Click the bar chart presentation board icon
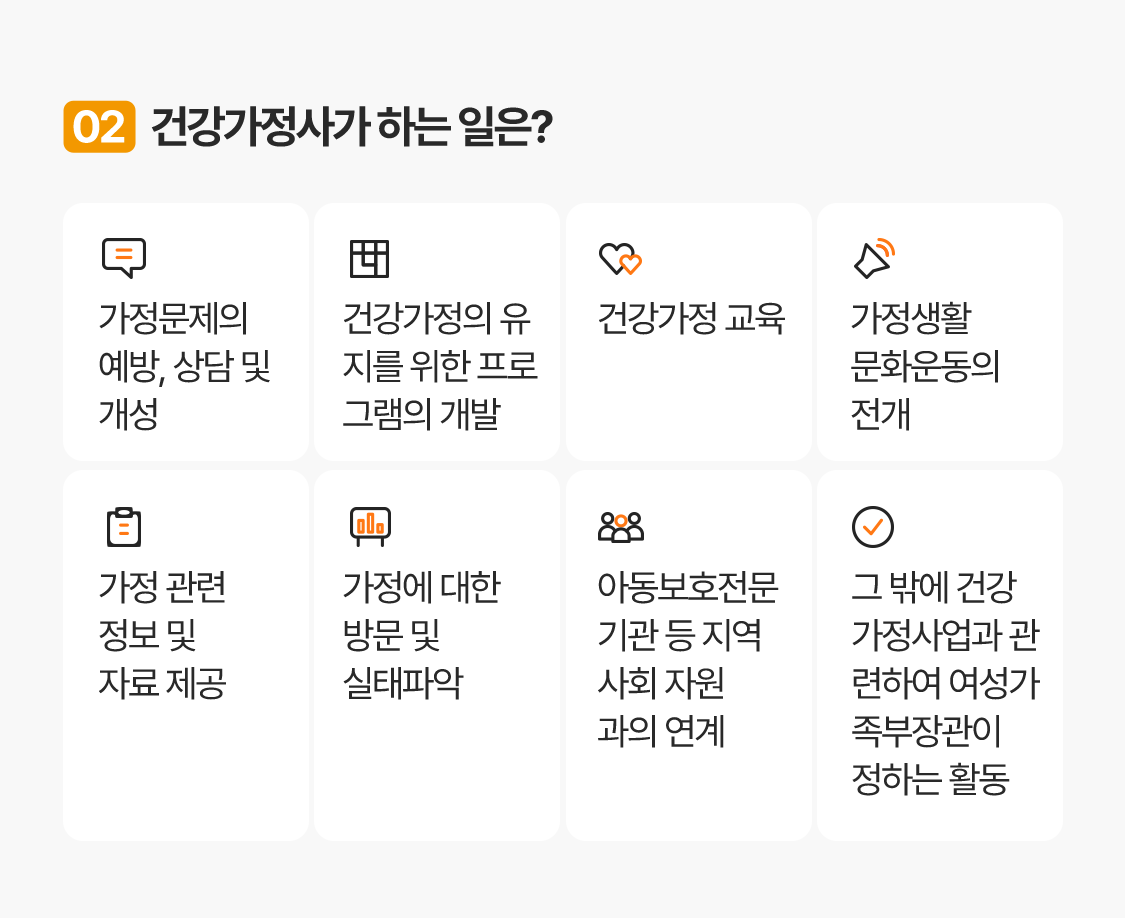The width and height of the screenshot is (1125, 918). click(x=370, y=527)
